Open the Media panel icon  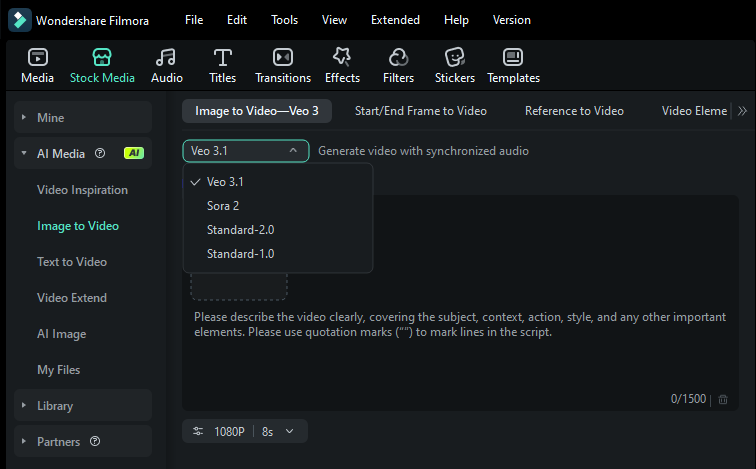[38, 57]
